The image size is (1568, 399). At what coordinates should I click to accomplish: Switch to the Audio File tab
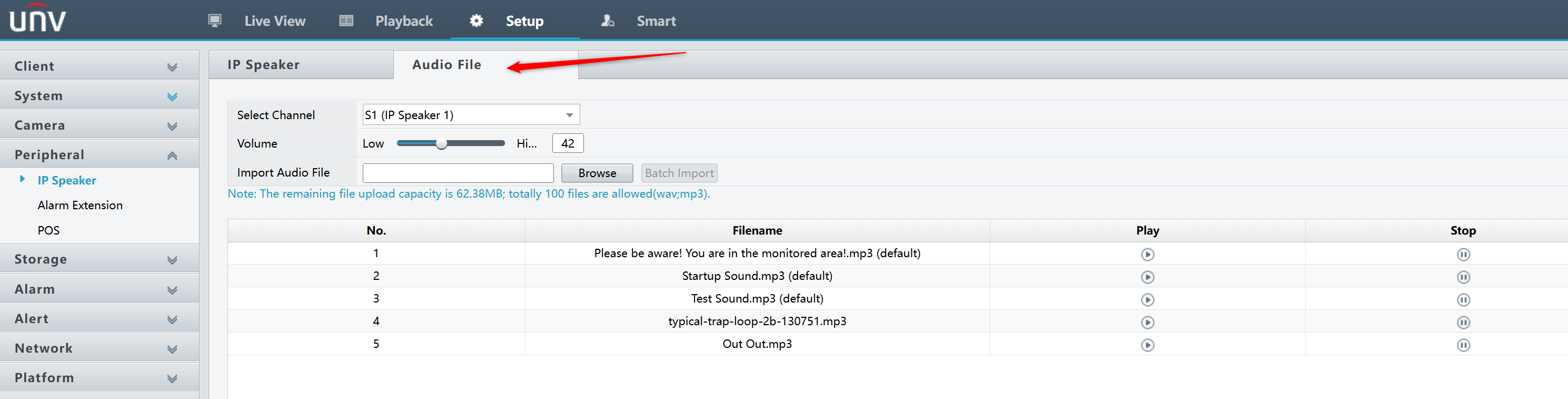click(486, 65)
